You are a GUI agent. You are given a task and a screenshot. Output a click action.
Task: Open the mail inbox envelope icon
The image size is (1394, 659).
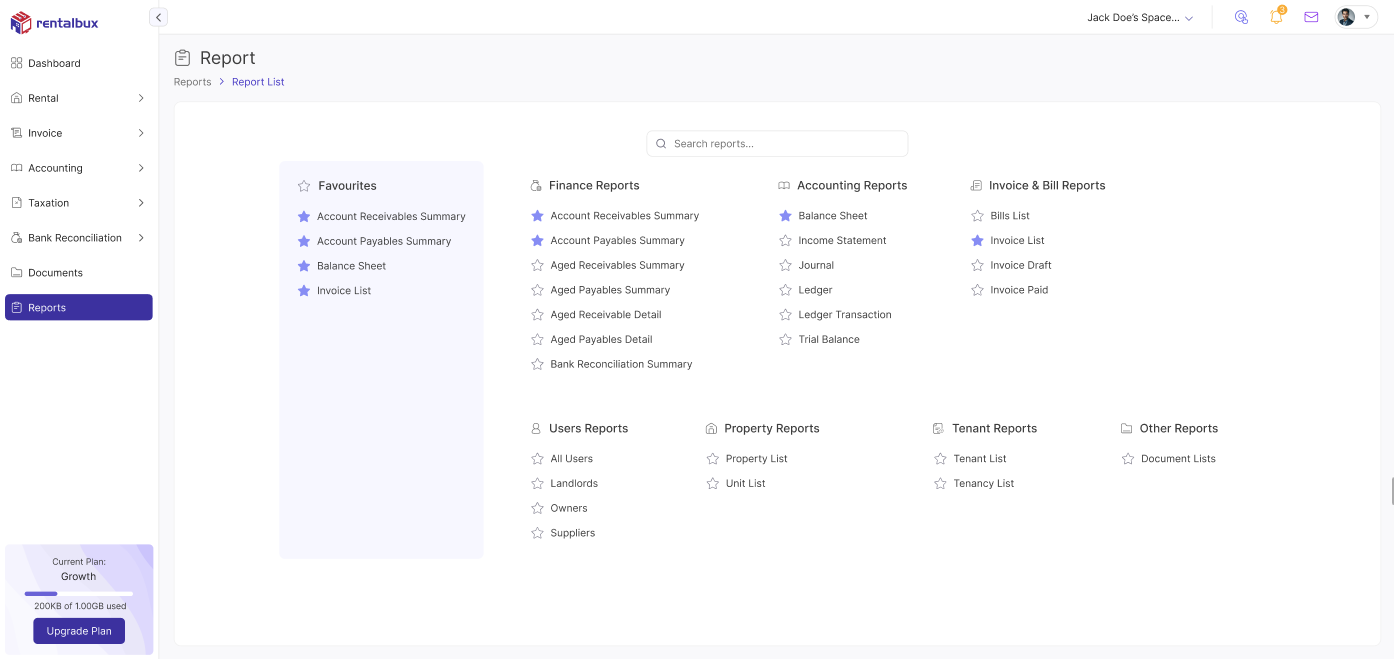pos(1311,16)
